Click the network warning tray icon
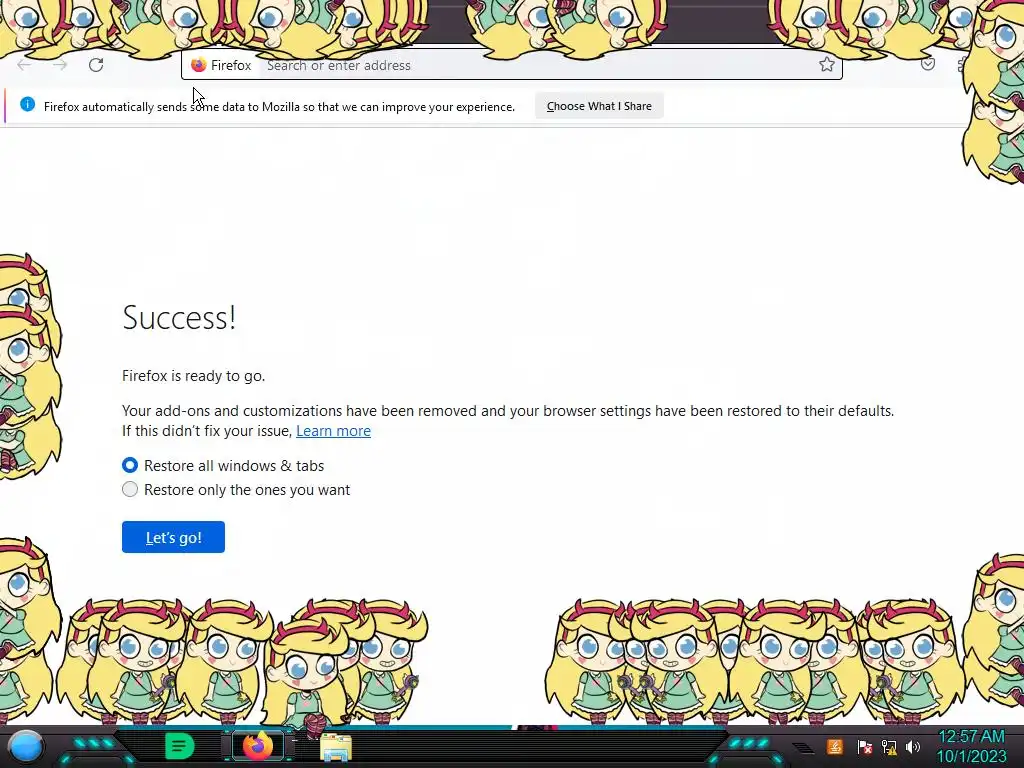 tap(889, 746)
